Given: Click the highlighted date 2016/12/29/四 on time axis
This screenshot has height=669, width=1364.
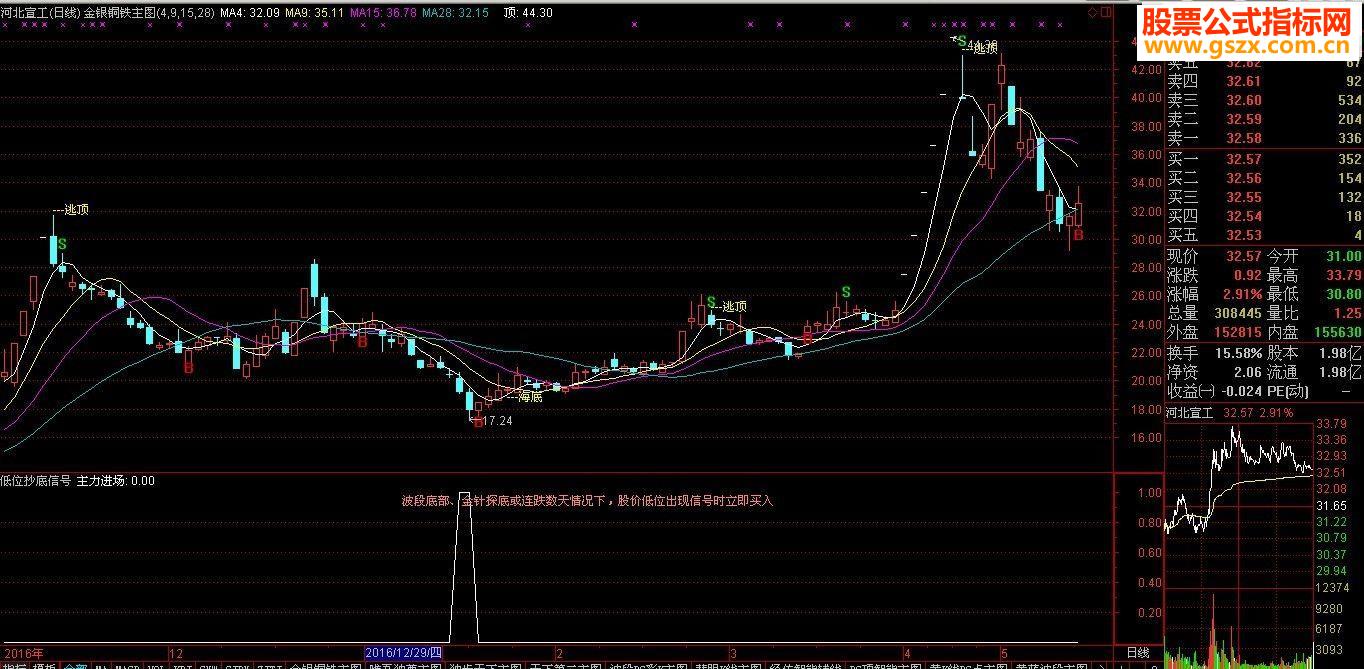Looking at the screenshot, I should tap(404, 652).
